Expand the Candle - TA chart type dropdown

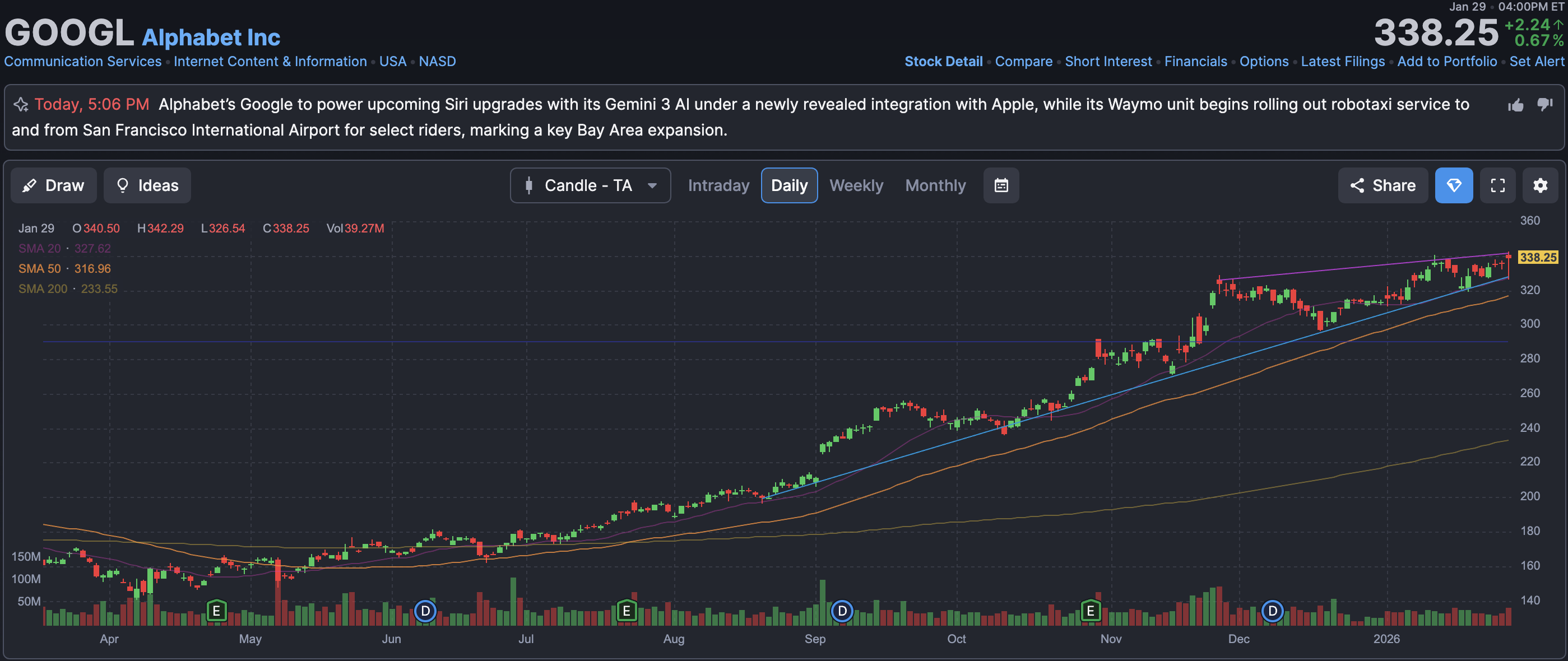click(x=590, y=185)
